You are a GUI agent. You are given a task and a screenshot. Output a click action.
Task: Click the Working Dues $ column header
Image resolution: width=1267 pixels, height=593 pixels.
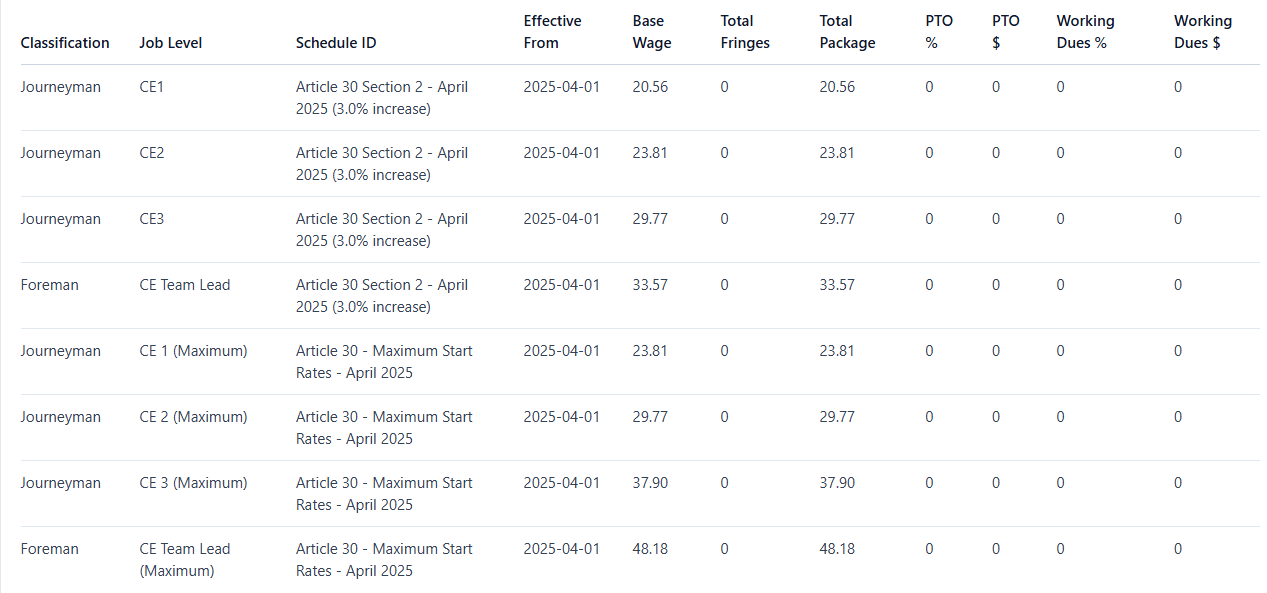1203,32
